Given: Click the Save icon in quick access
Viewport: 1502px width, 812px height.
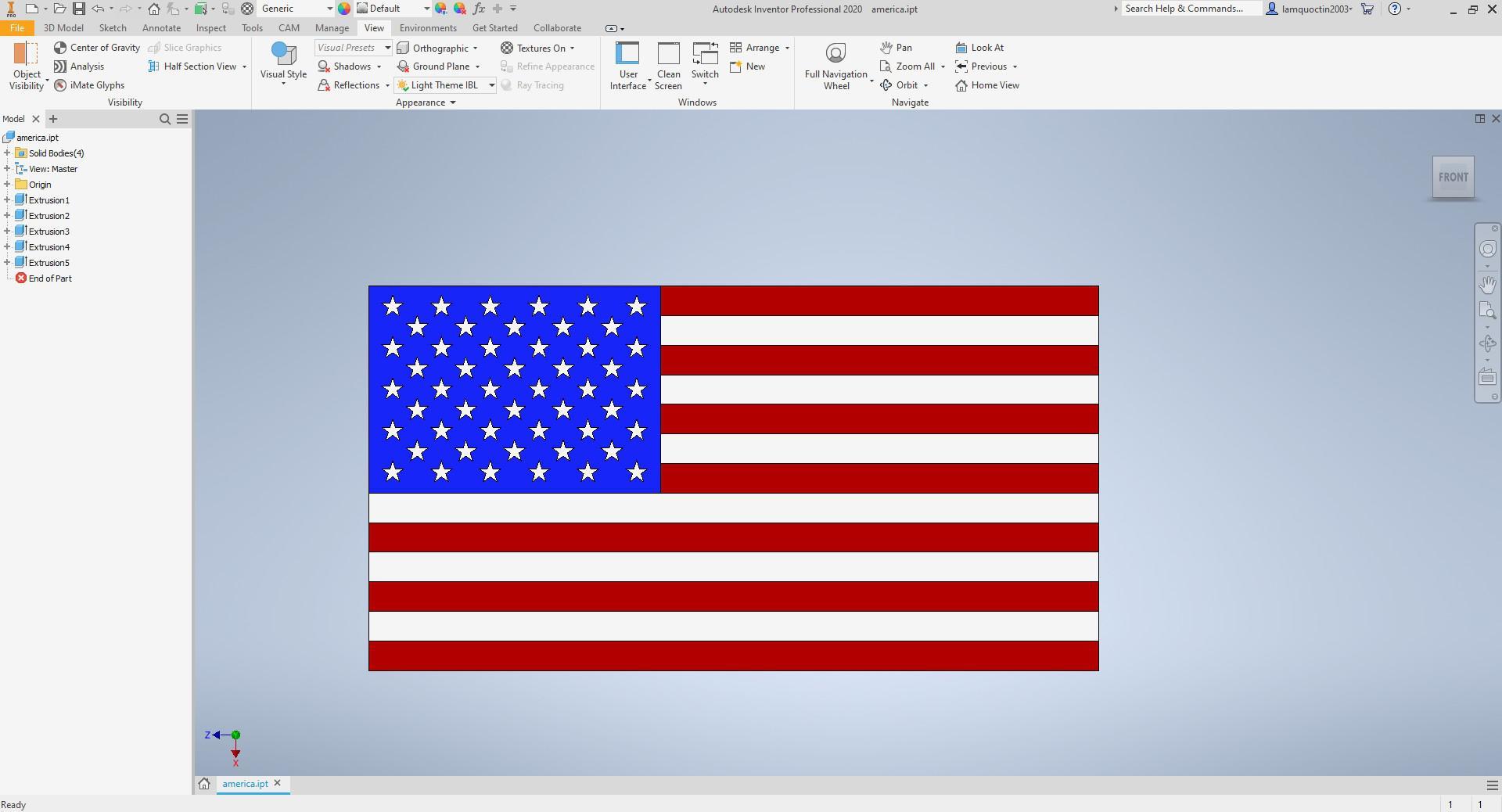Looking at the screenshot, I should (79, 9).
